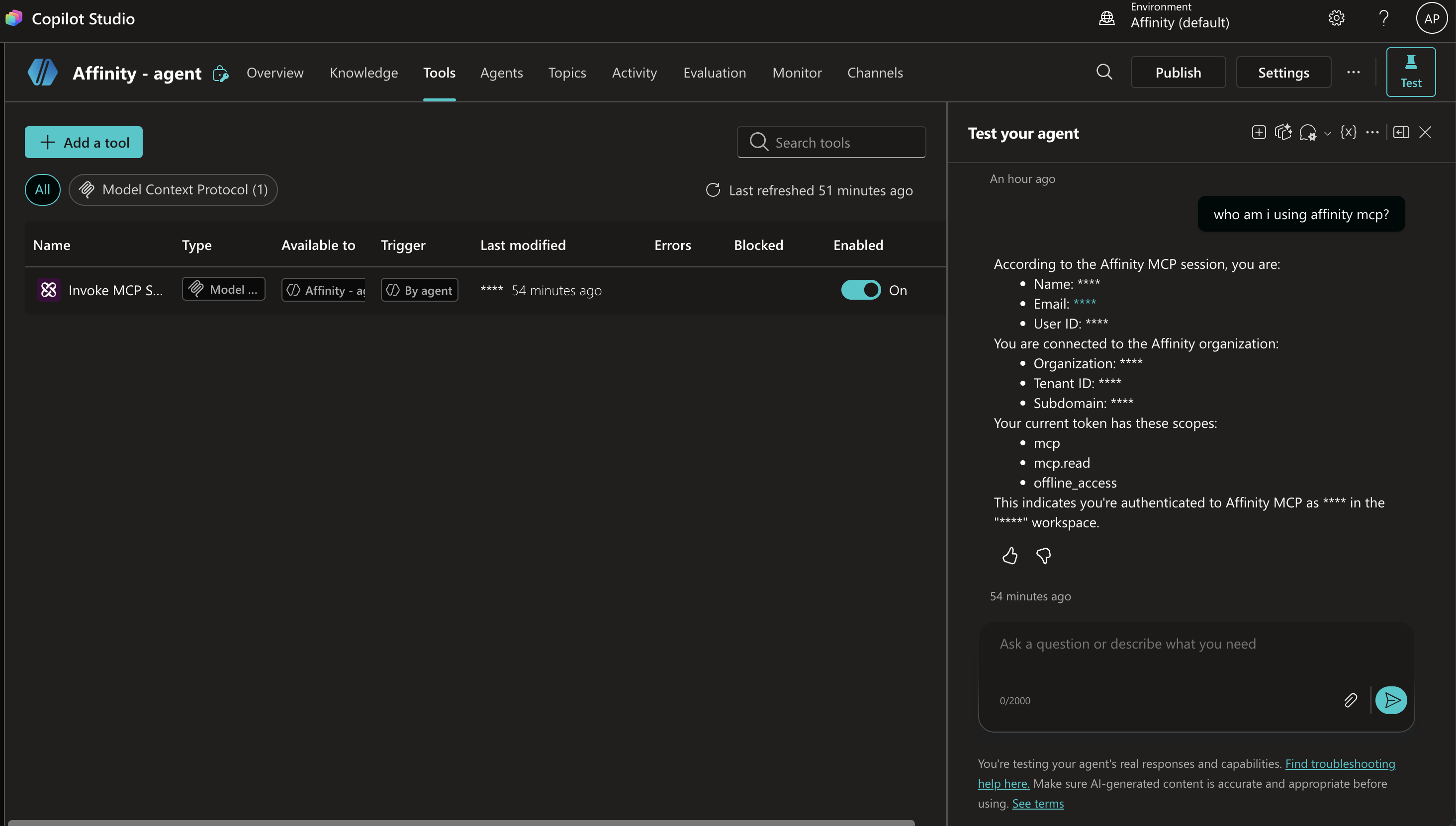Viewport: 1456px width, 826px height.
Task: Open the Find troubleshooting help here link
Action: pos(1340,763)
